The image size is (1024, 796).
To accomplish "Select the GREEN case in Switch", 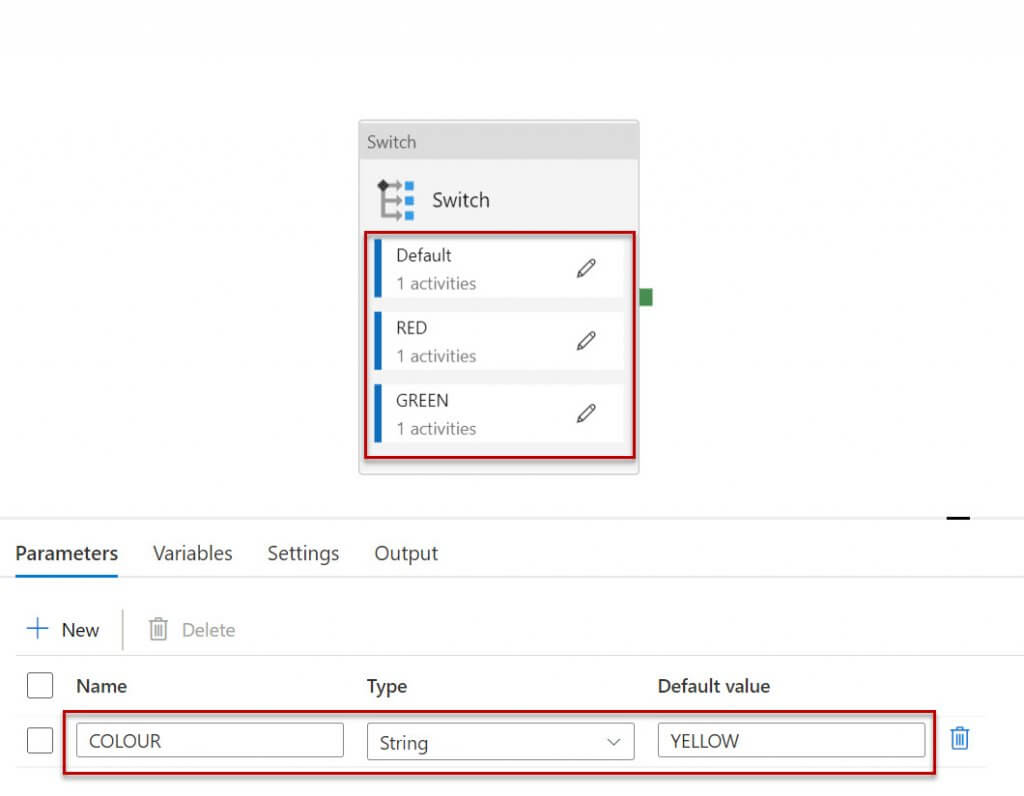I will pyautogui.click(x=470, y=413).
